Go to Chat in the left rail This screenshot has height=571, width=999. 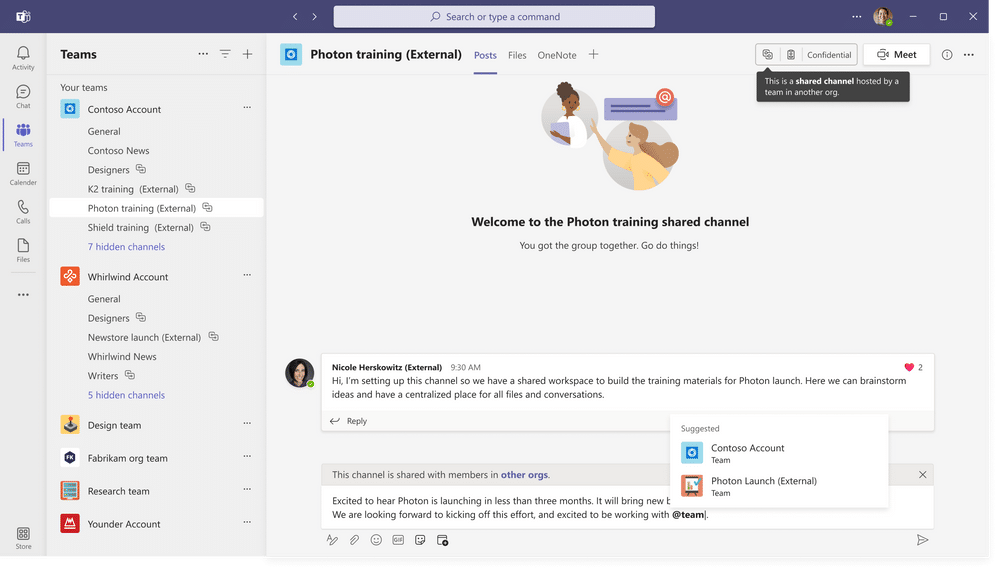23,96
